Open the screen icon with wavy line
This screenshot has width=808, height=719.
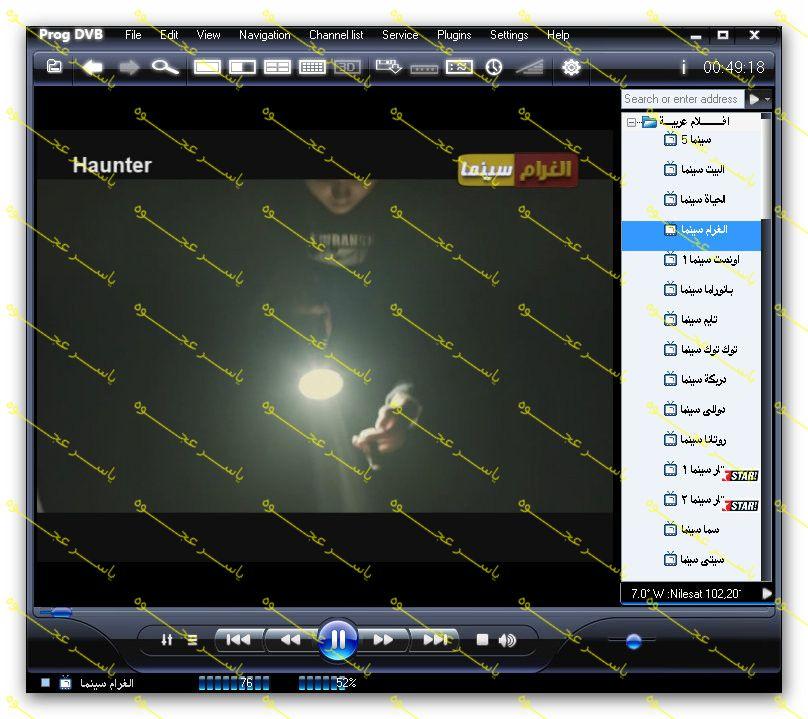coord(459,67)
